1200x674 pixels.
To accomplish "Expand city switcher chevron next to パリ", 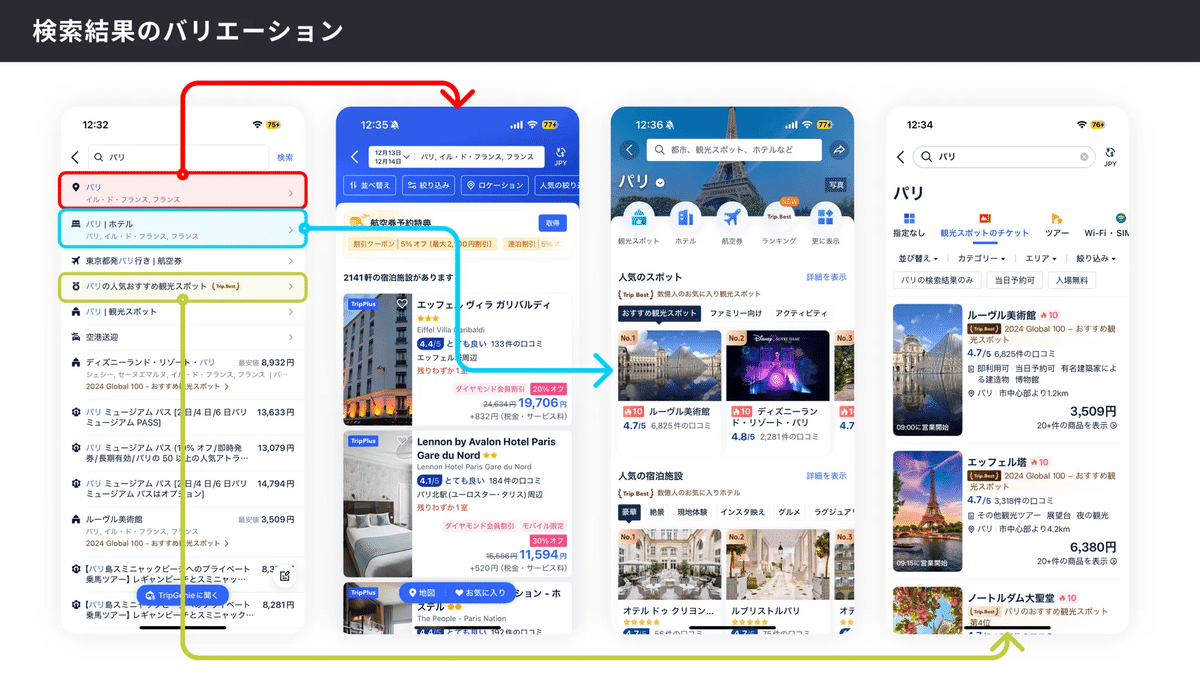I will (660, 182).
